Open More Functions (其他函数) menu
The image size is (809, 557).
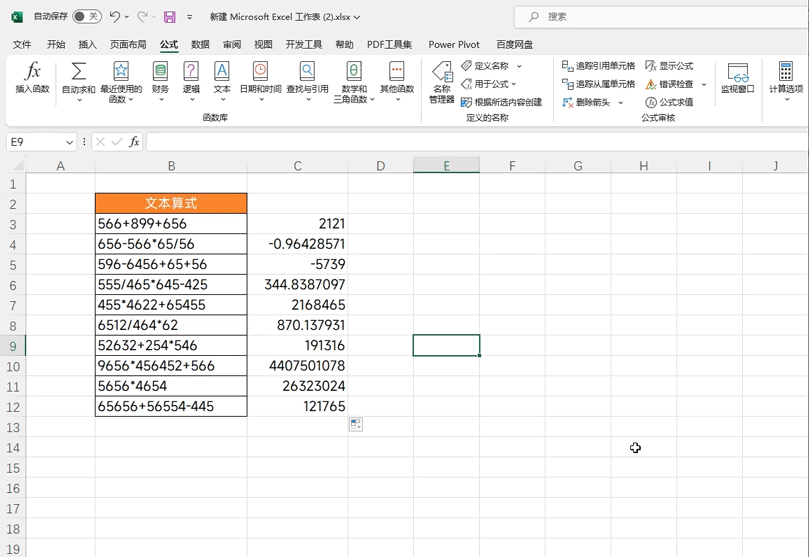pos(397,80)
